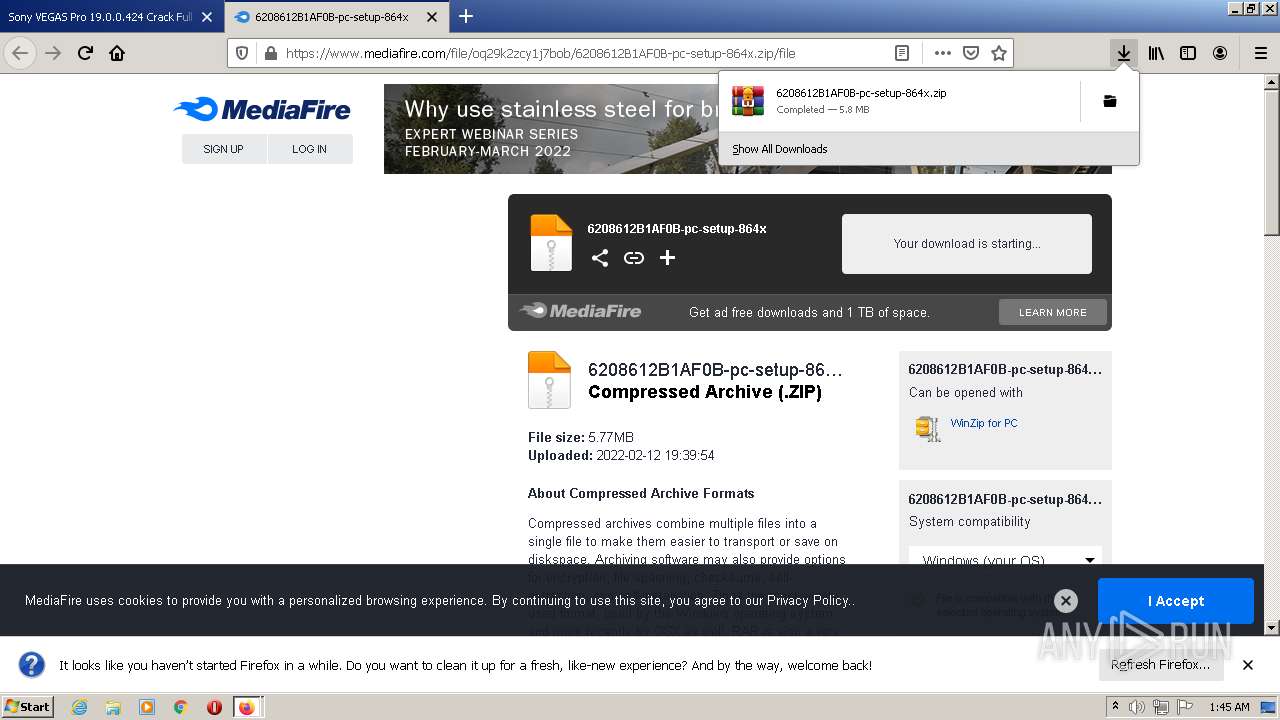
Task: Launch Chrome from taskbar
Action: (x=180, y=707)
